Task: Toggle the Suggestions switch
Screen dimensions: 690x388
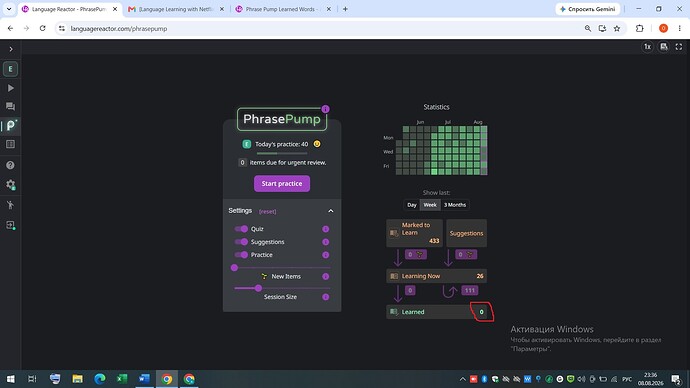Action: [241, 242]
